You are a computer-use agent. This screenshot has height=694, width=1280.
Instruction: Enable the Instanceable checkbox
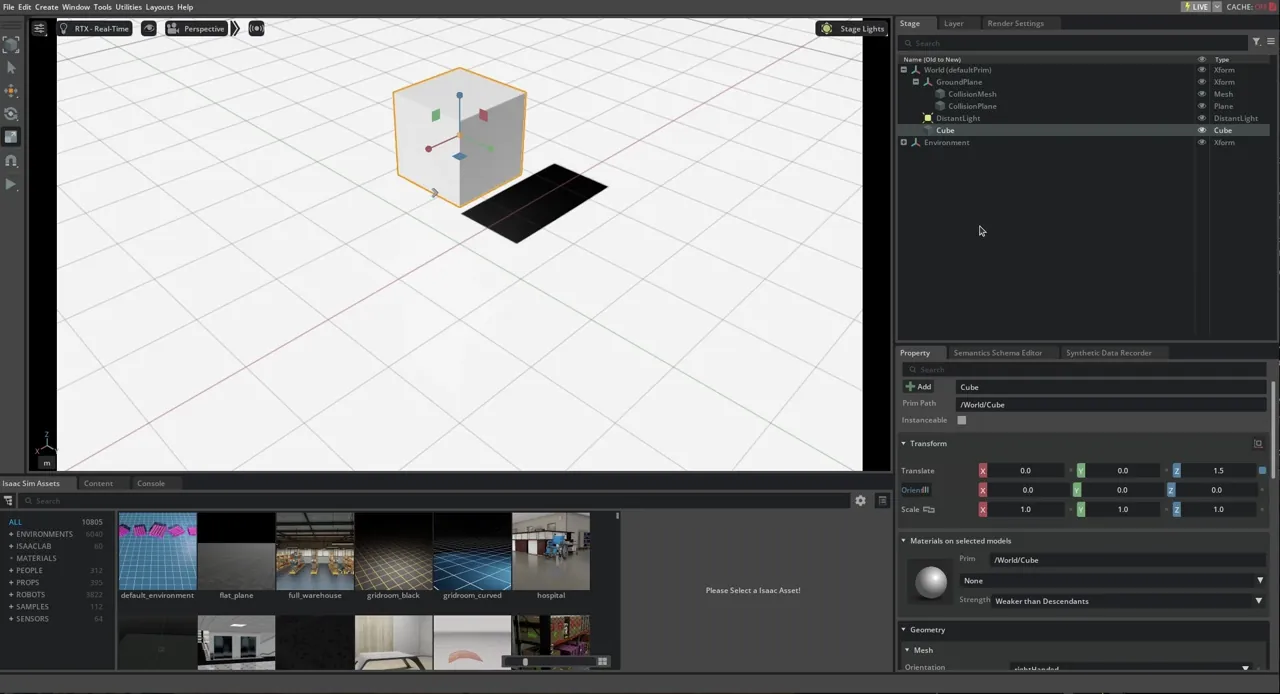pyautogui.click(x=961, y=420)
